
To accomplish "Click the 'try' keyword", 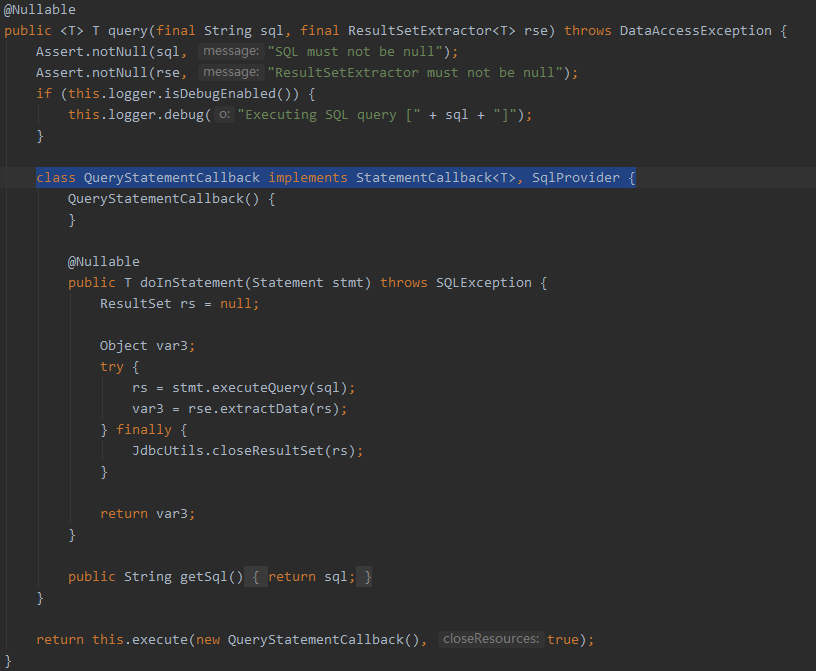I will 112,366.
